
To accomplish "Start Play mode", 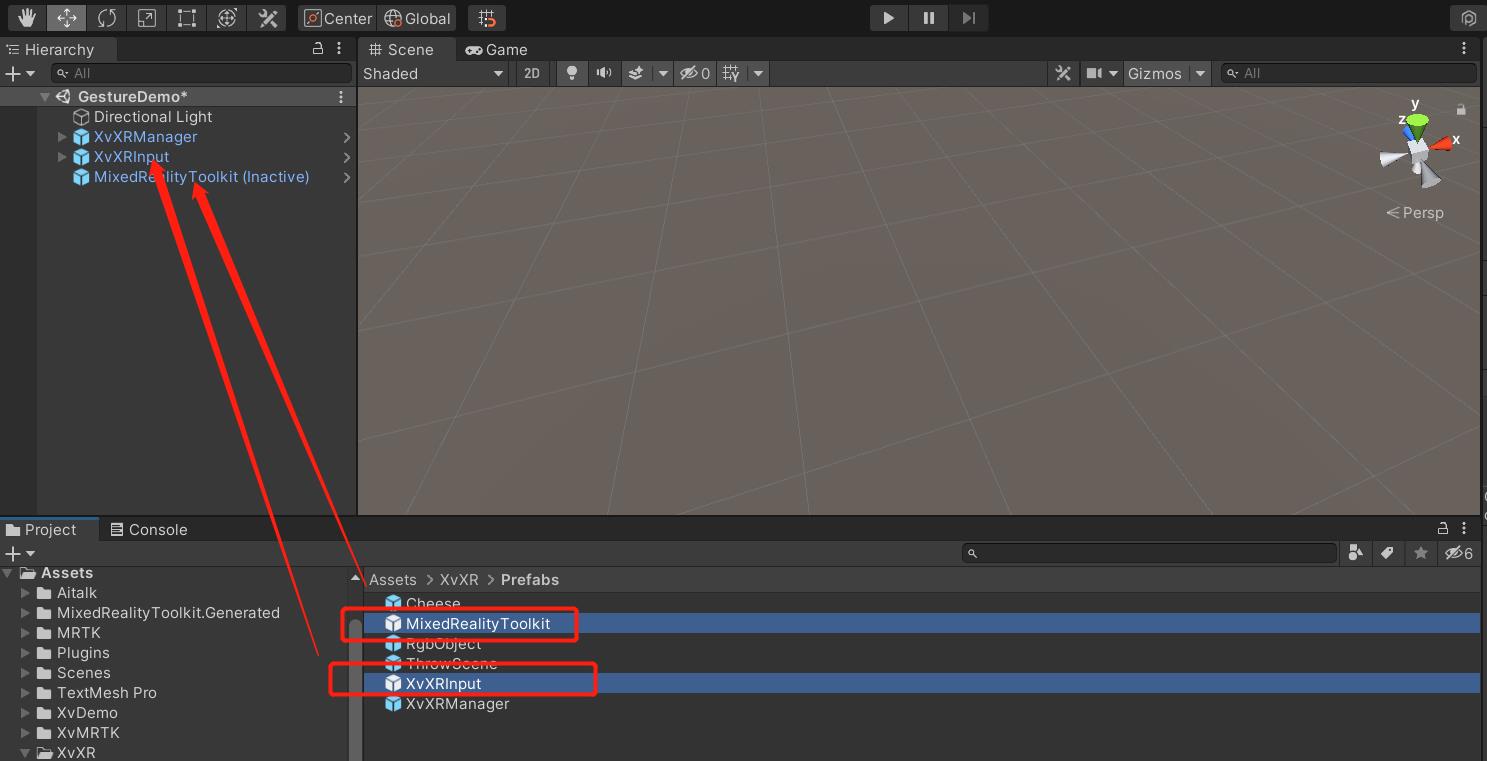I will pos(888,18).
